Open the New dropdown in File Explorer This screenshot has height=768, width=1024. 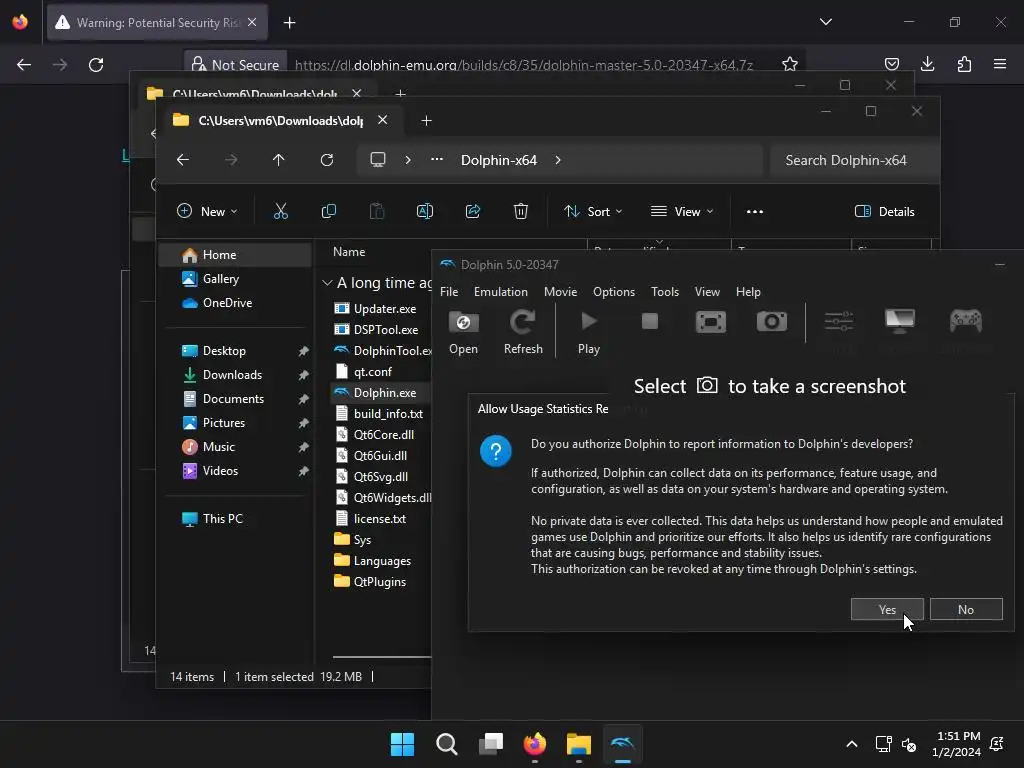click(207, 212)
